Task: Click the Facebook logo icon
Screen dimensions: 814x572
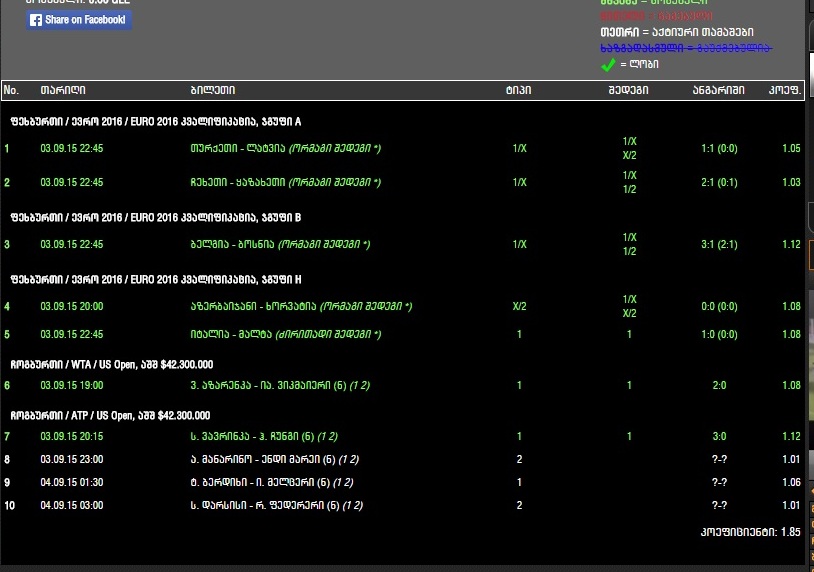Action: point(36,20)
